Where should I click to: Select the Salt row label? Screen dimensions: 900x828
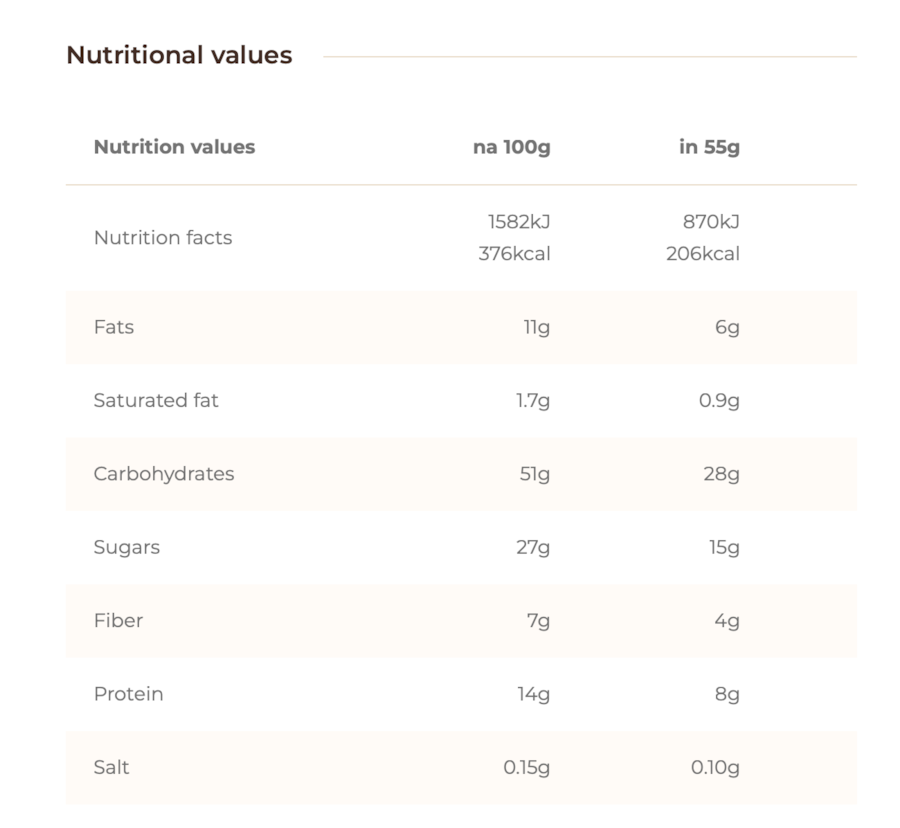[112, 768]
